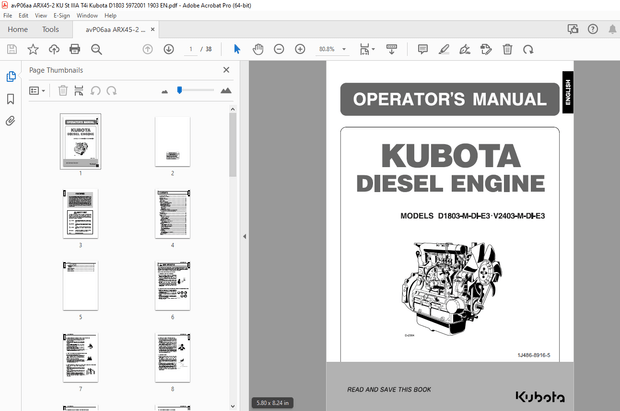Viewport: 620px width, 411px height.
Task: Select page 5 thumbnail
Action: click(81, 286)
